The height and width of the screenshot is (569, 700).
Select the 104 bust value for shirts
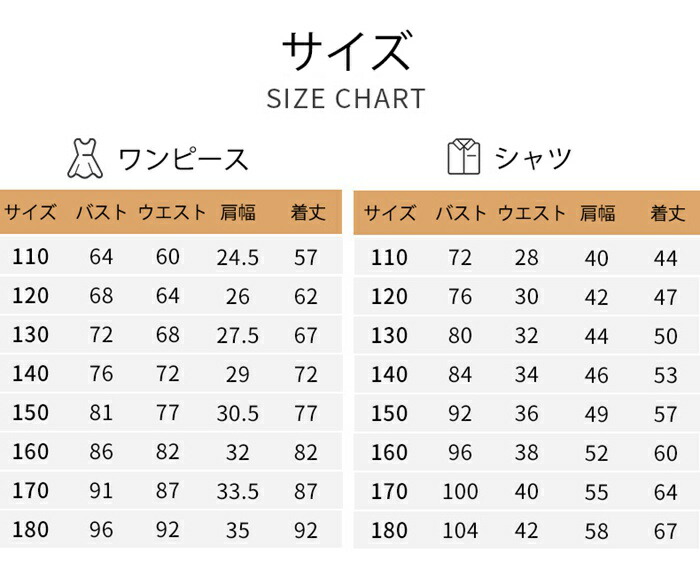(x=460, y=531)
